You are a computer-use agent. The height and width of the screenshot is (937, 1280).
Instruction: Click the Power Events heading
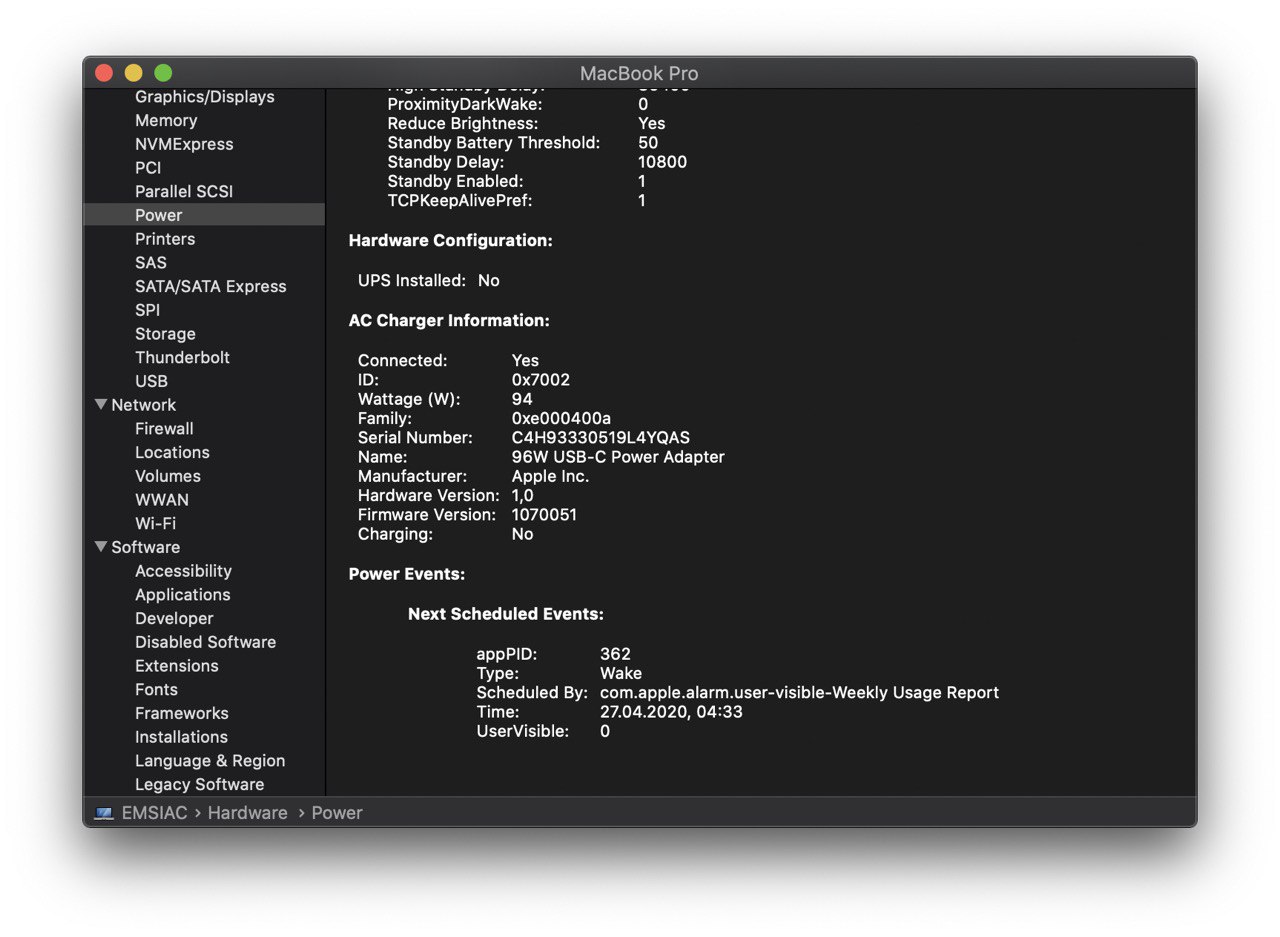point(407,575)
